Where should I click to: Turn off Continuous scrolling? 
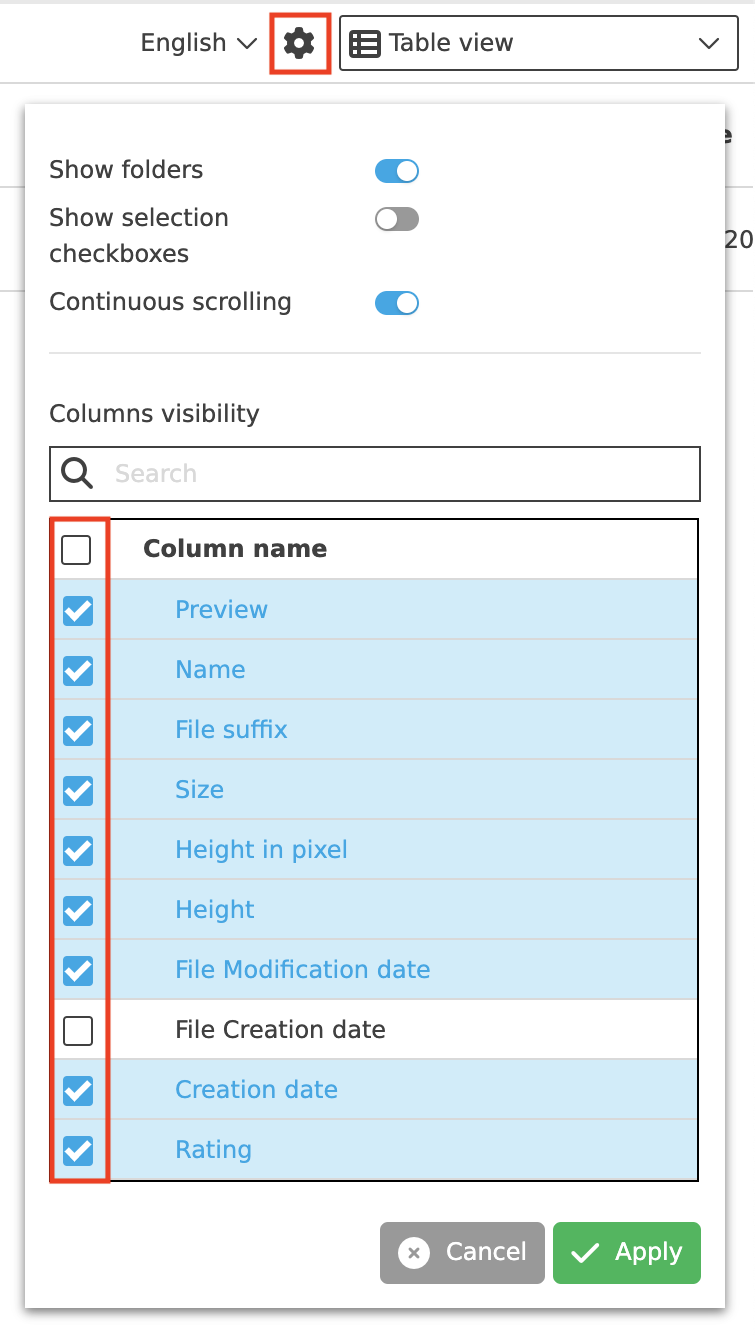coord(396,302)
